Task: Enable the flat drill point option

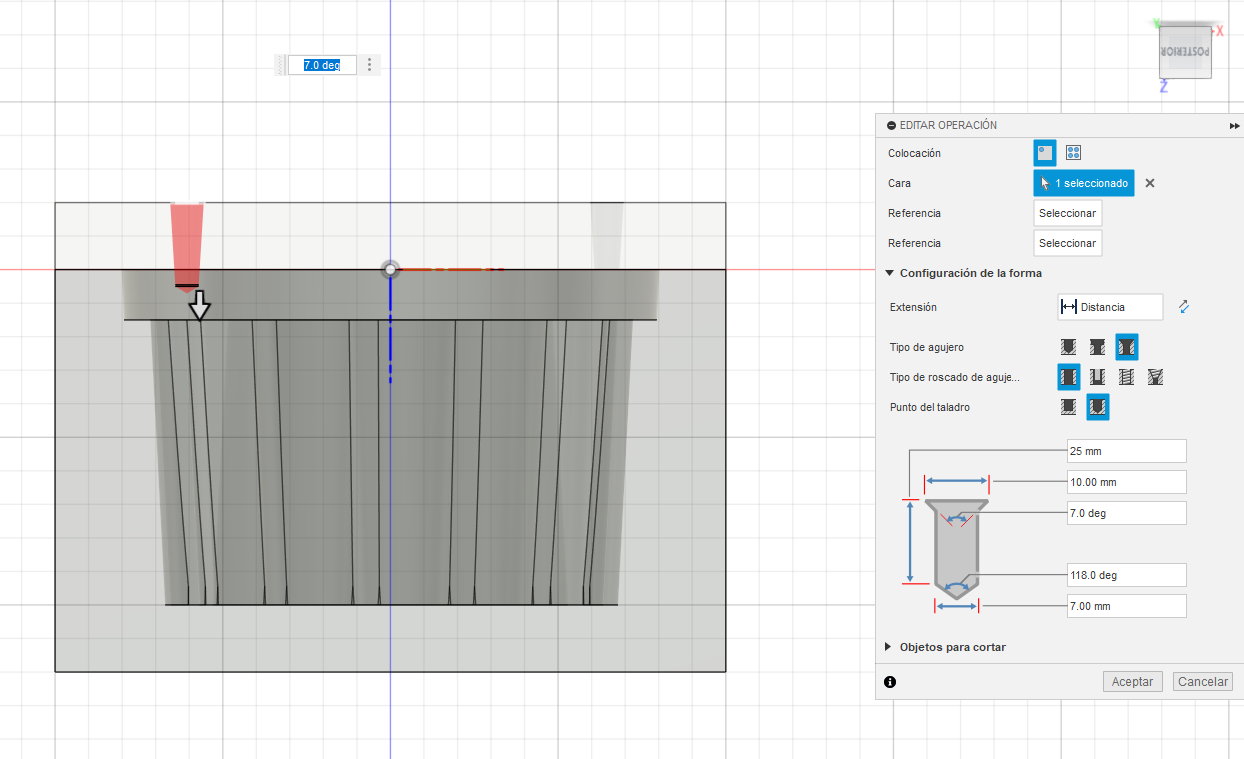Action: (1068, 407)
